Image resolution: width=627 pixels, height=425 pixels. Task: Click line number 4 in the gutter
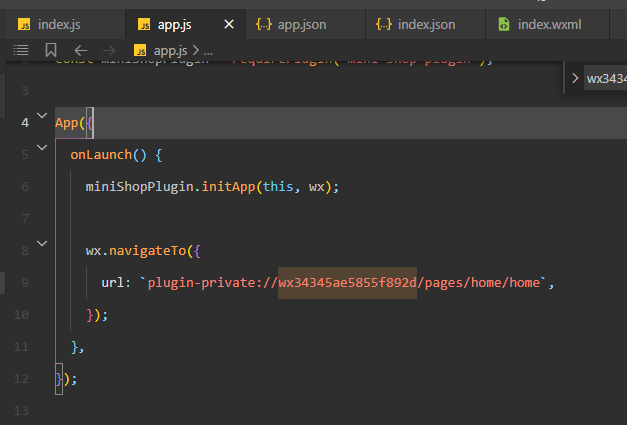click(x=25, y=123)
